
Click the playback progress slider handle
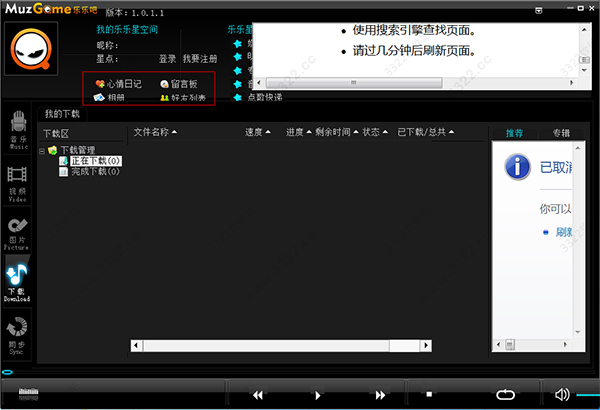[x=7, y=372]
